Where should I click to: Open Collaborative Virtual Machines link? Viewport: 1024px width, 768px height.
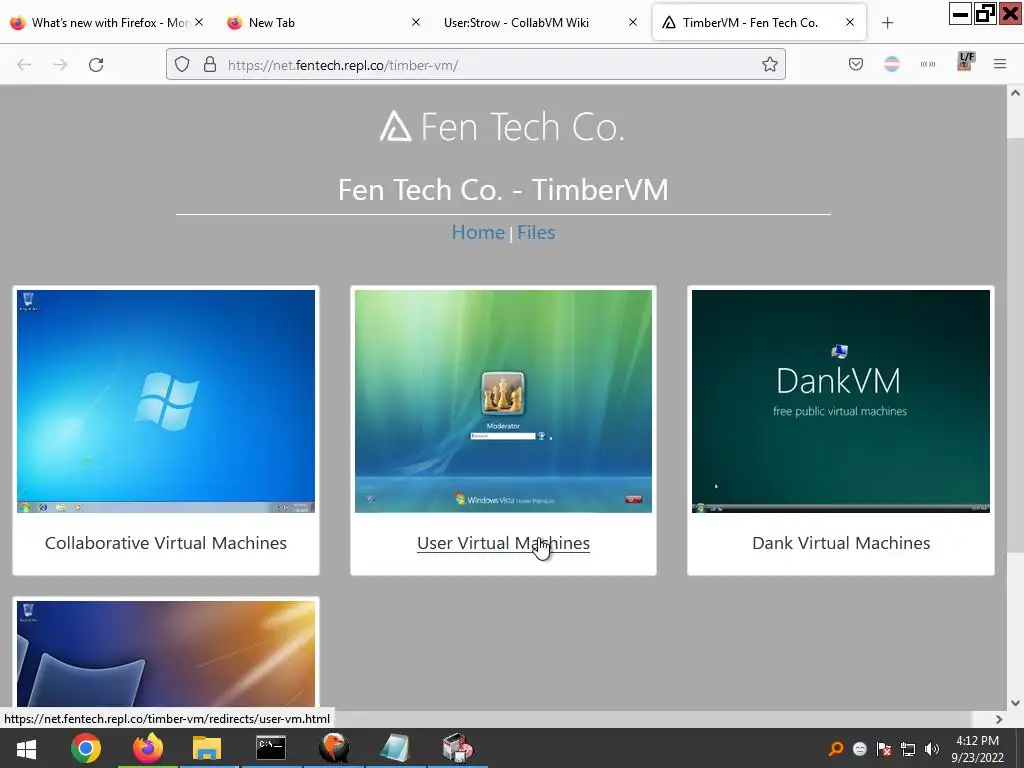click(x=166, y=543)
